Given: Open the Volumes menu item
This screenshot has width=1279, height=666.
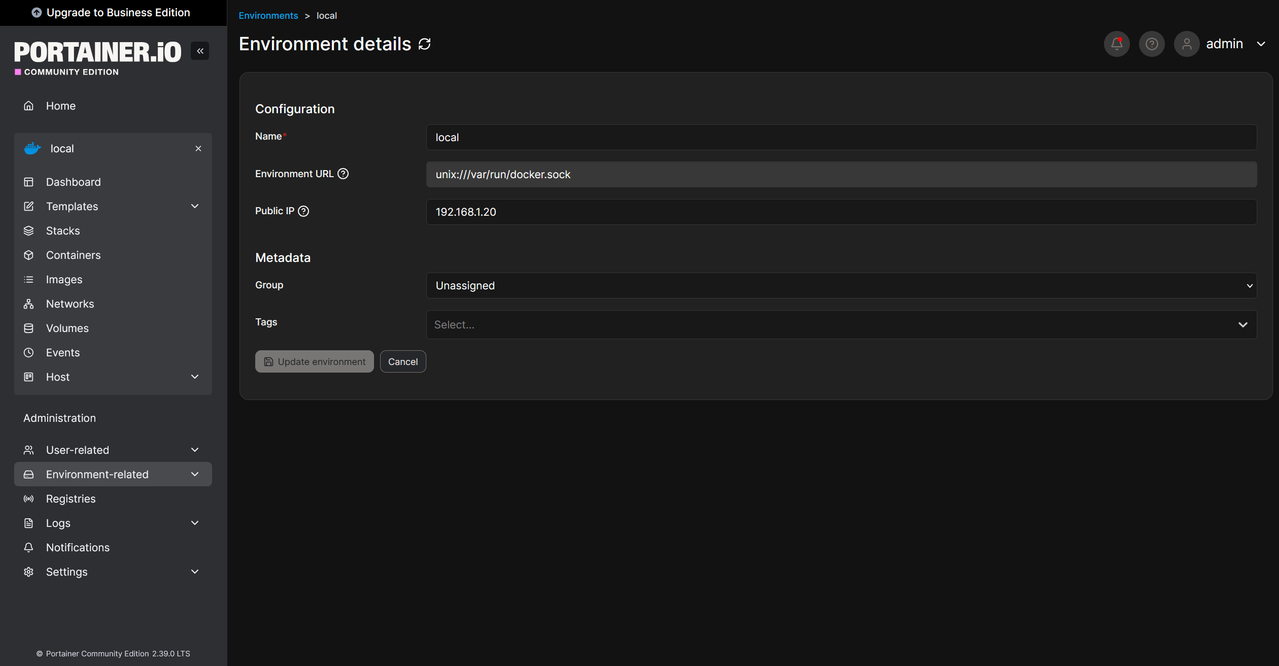Looking at the screenshot, I should coord(113,328).
